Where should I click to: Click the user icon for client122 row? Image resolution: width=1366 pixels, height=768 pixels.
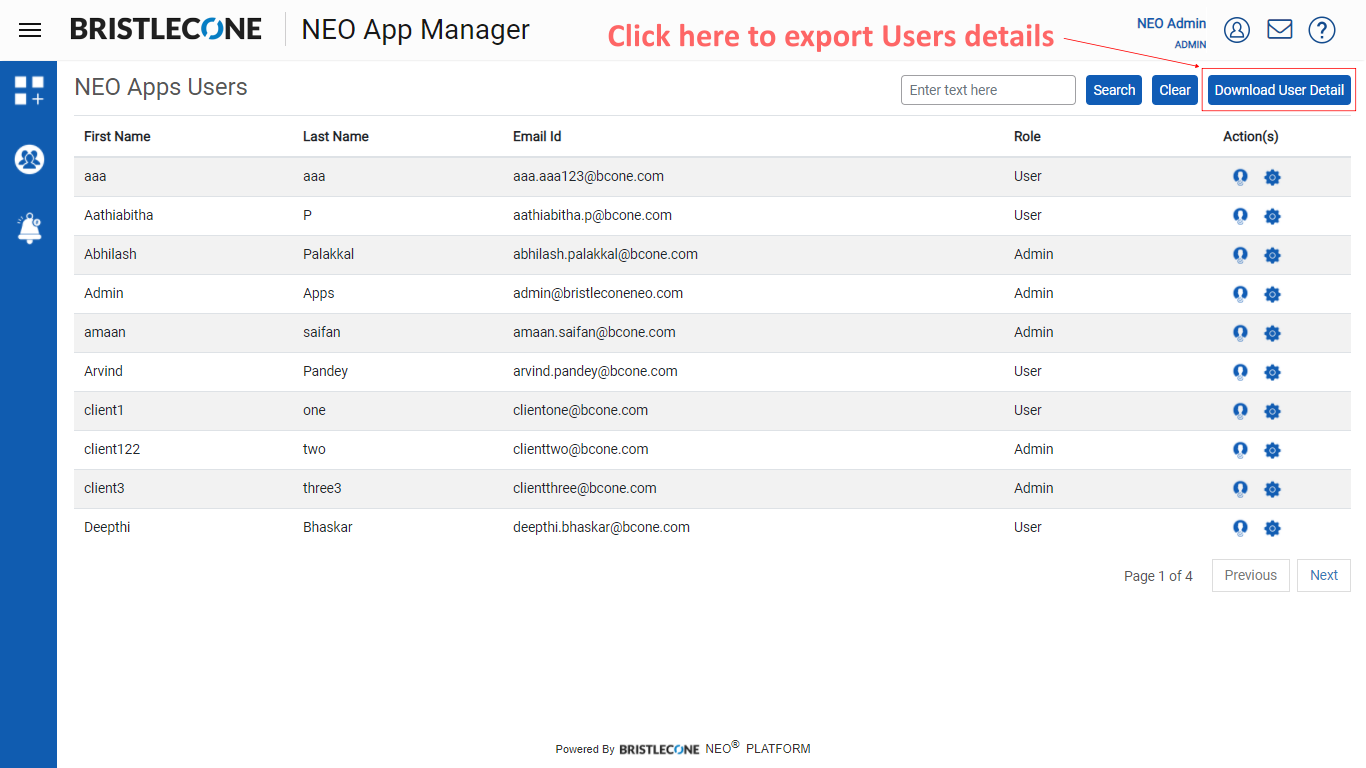coord(1240,450)
